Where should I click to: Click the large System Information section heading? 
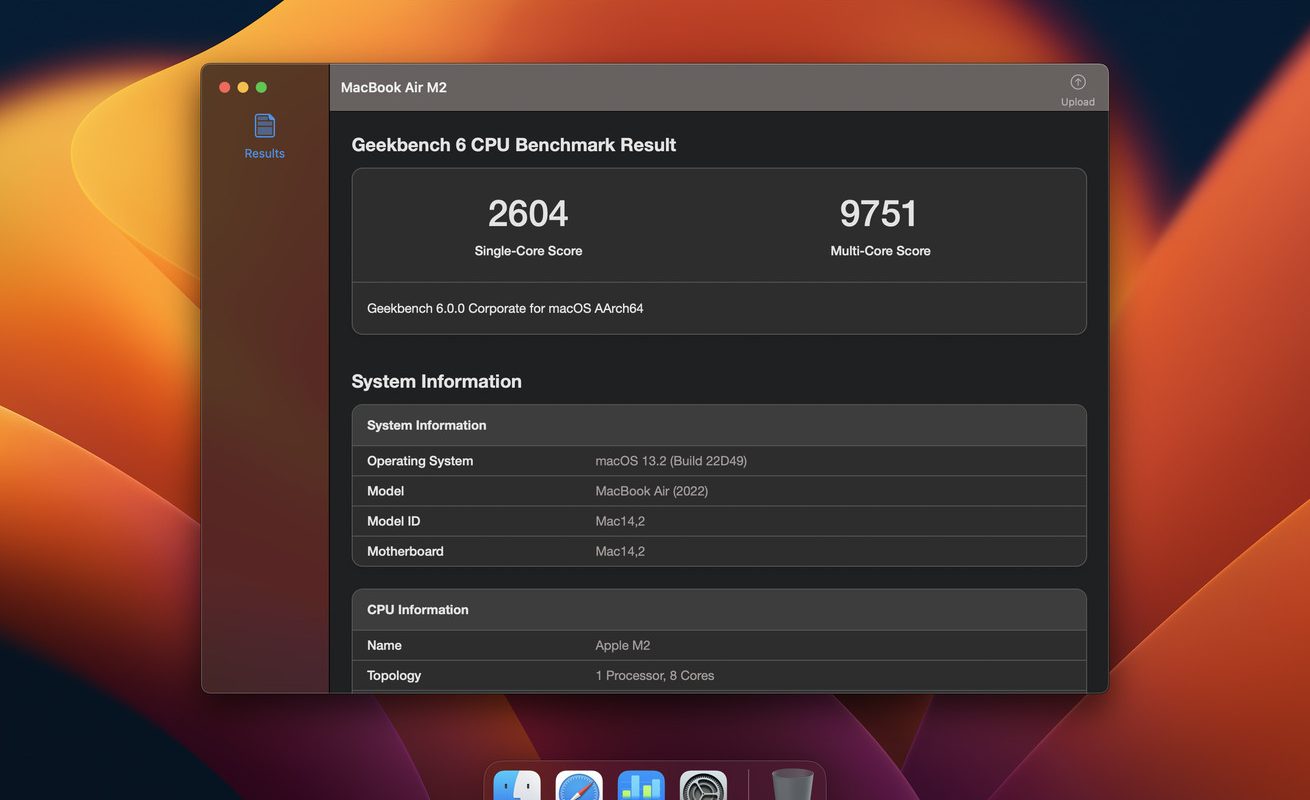[x=437, y=382]
